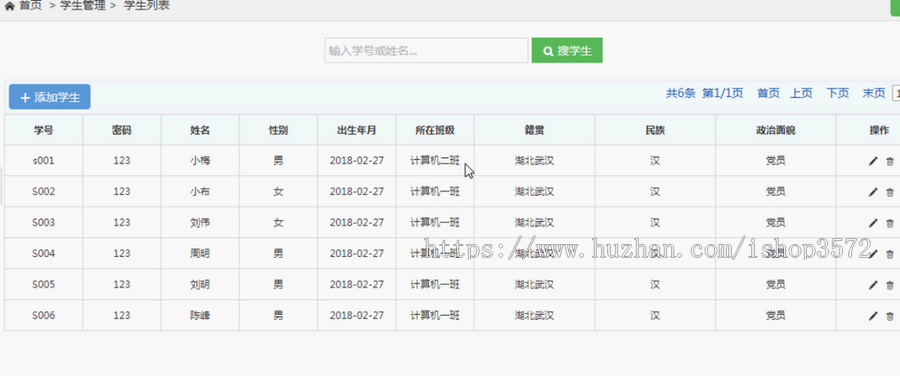Delete student S006 with trash icon
Image resolution: width=900 pixels, height=376 pixels.
890,316
